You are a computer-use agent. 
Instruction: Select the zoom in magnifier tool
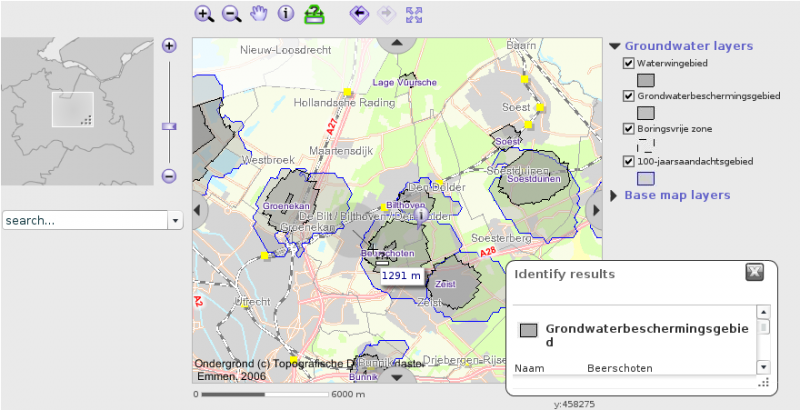coord(204,14)
